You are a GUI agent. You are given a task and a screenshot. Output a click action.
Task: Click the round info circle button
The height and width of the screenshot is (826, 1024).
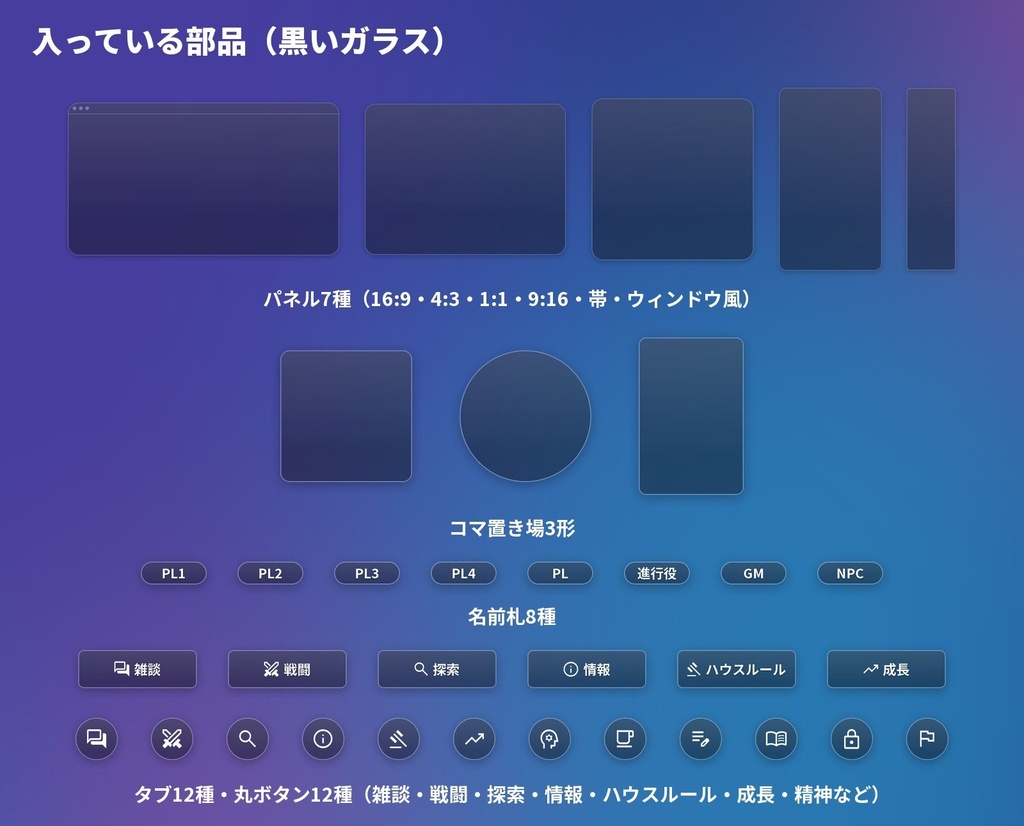coord(323,739)
